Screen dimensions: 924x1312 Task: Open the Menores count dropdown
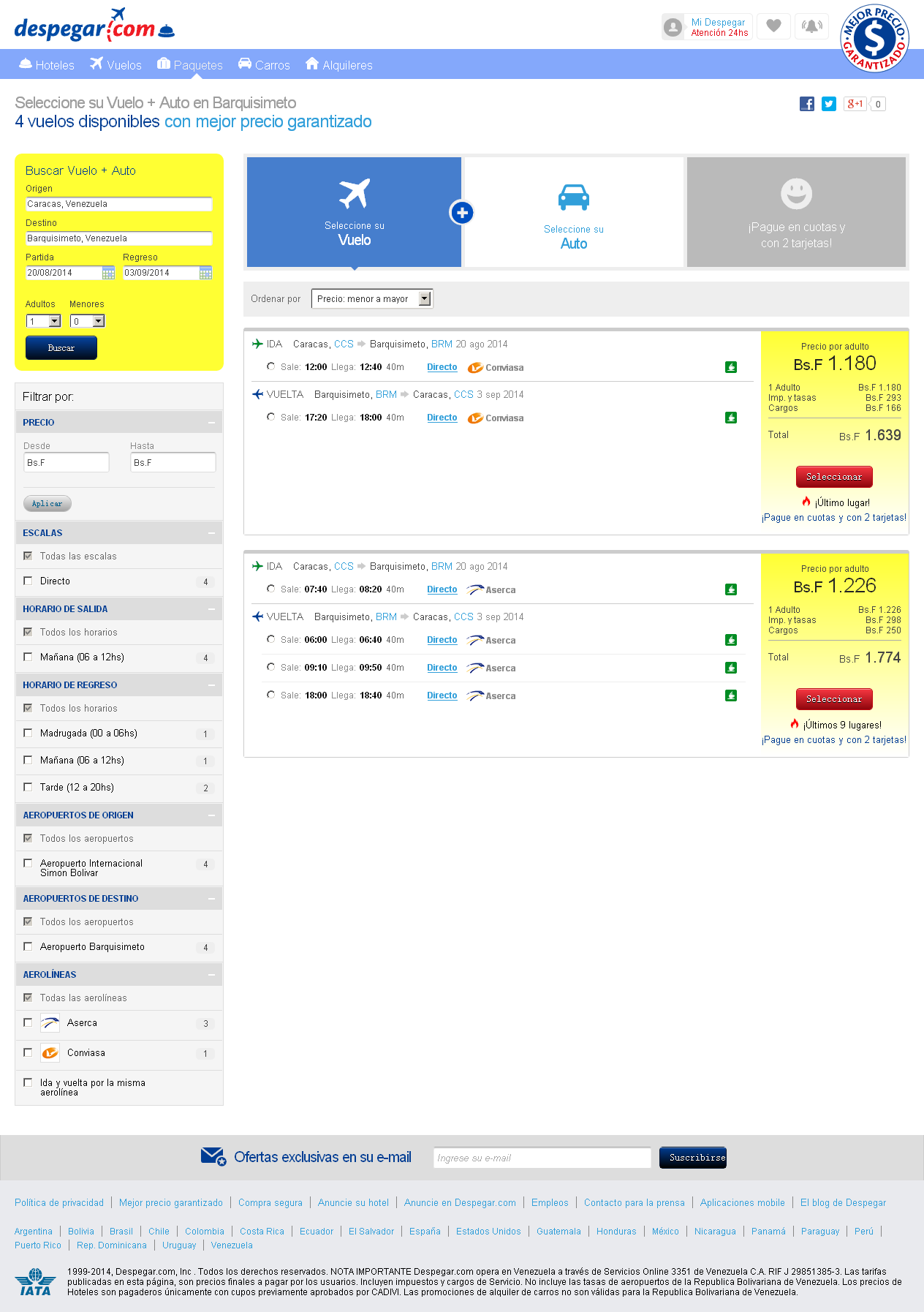coord(88,321)
